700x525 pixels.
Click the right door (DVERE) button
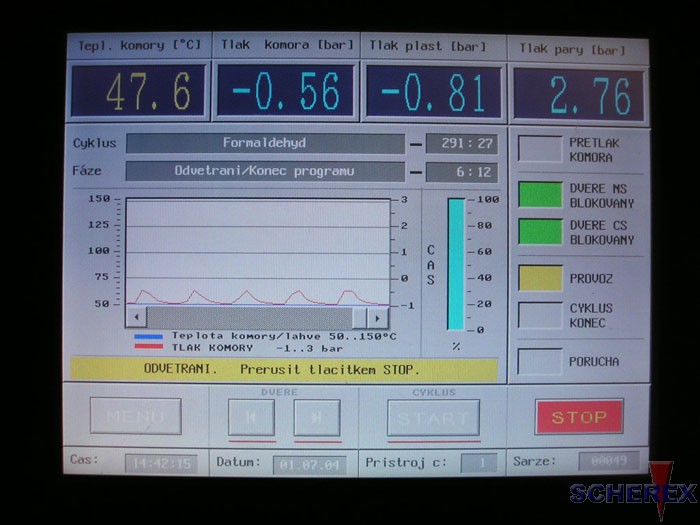[x=317, y=418]
